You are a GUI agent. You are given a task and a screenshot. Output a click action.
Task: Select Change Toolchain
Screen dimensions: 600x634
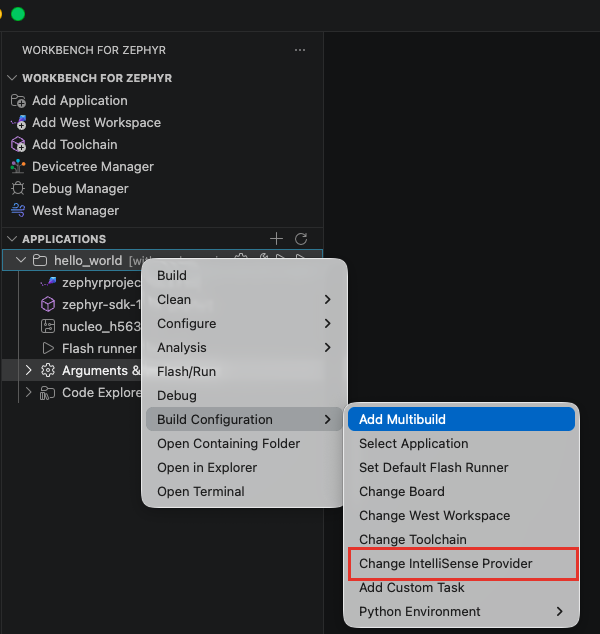tap(461, 539)
